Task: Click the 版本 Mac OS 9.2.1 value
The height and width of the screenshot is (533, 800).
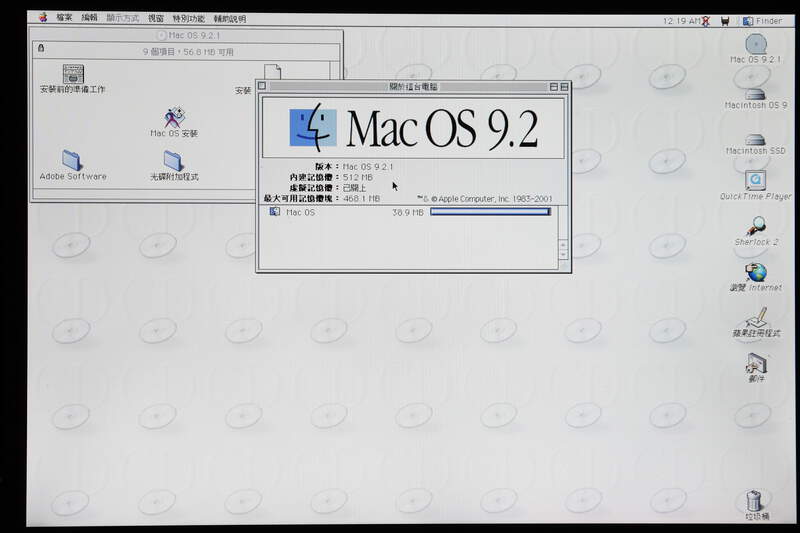Action: click(368, 167)
